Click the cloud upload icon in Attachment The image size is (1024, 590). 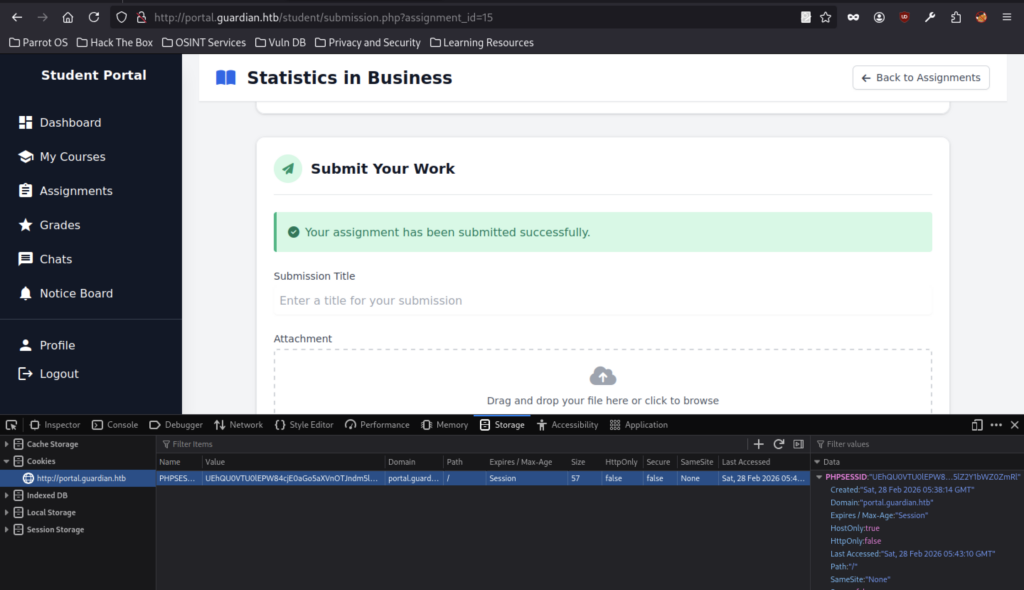(602, 376)
